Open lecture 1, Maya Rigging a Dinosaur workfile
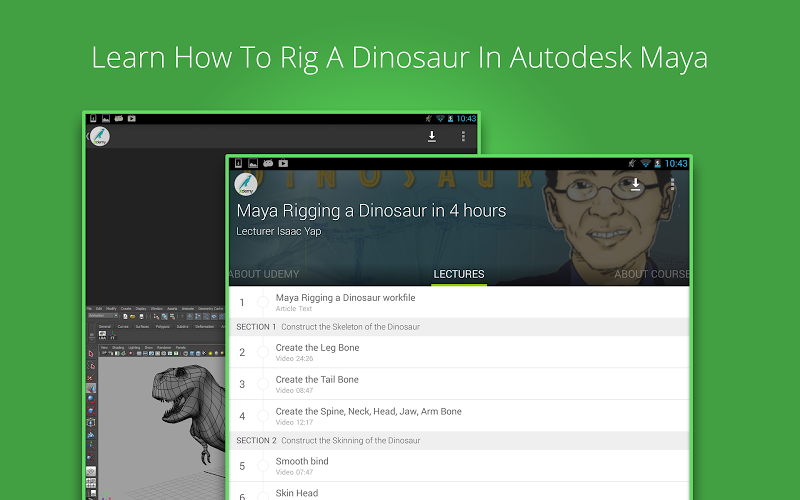The image size is (800, 500). [345, 302]
